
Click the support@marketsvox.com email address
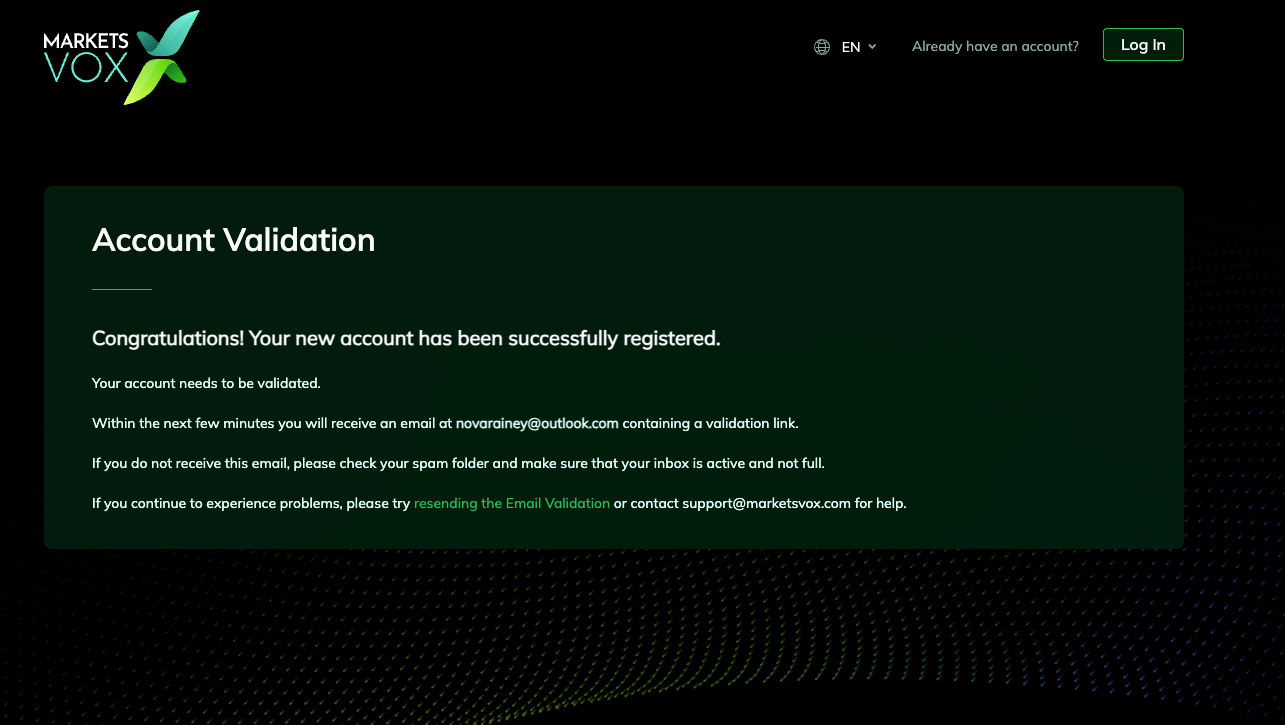pos(766,503)
